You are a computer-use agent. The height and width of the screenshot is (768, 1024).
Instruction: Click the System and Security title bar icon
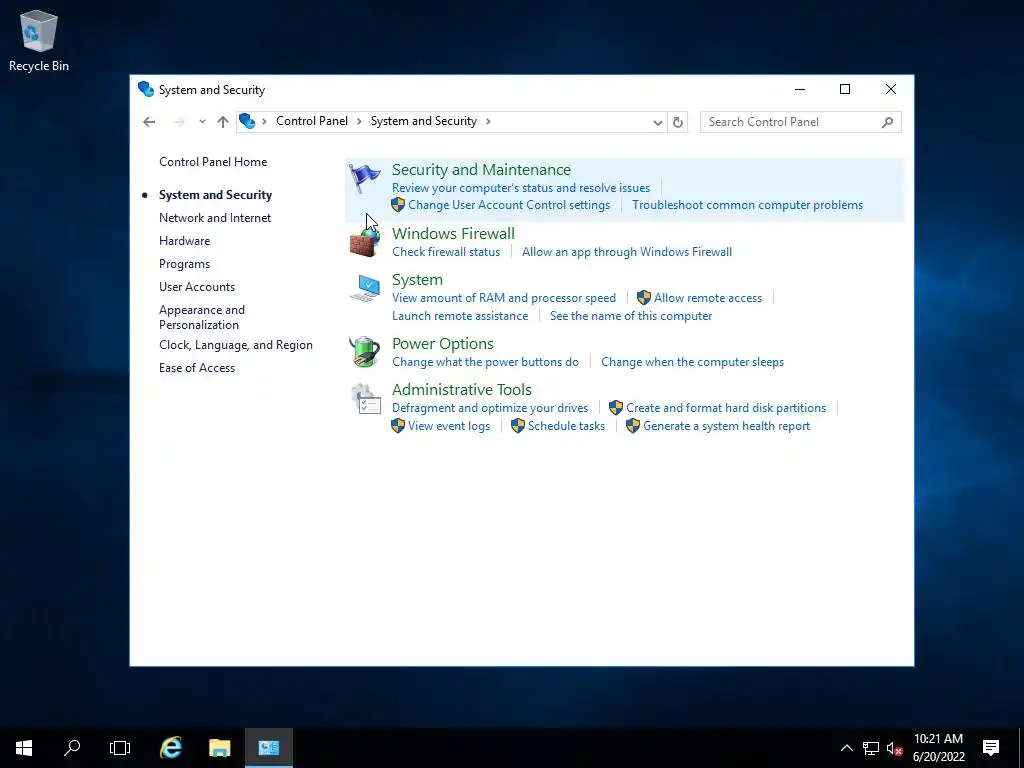tap(146, 89)
